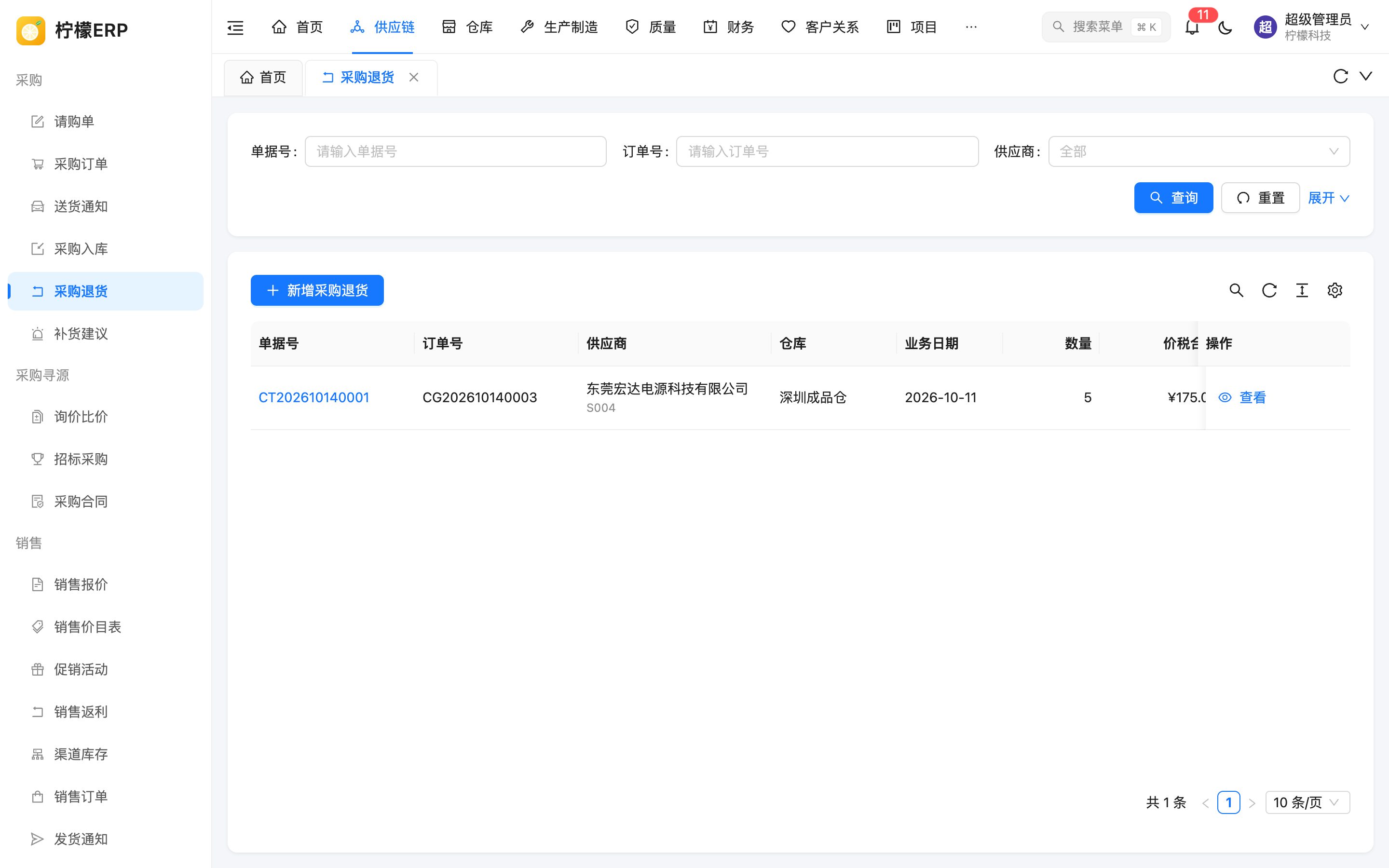1389x868 pixels.
Task: Open 采购入库 sidebar item
Action: (x=106, y=249)
